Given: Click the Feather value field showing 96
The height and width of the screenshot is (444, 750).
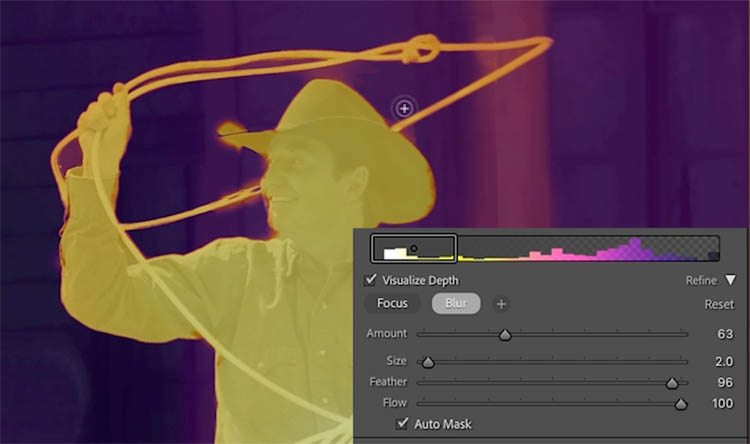Looking at the screenshot, I should click(x=726, y=382).
